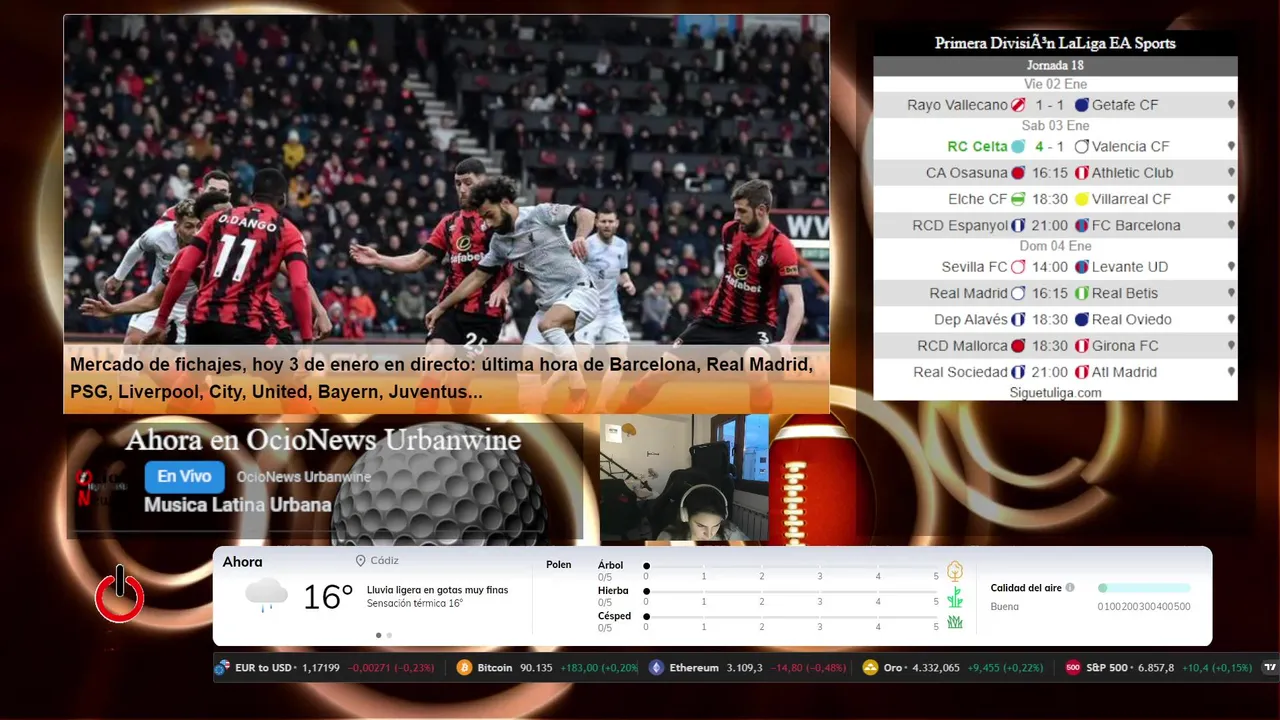The image size is (1280, 720).
Task: Click the Primera División LaLiga title
Action: click(1055, 43)
